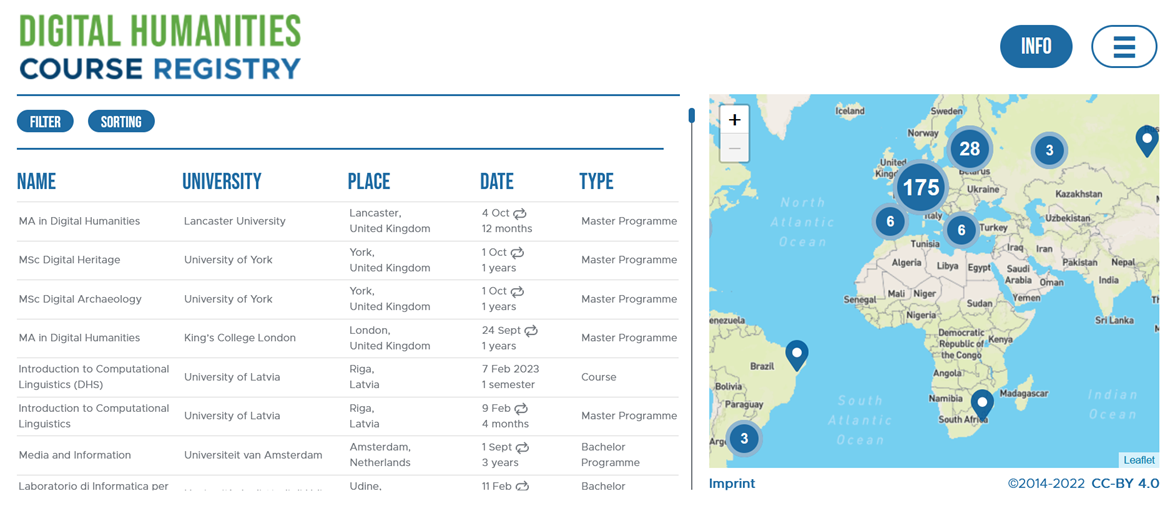This screenshot has width=1170, height=506.
Task: Click the South America cluster of 3
Action: pyautogui.click(x=743, y=438)
